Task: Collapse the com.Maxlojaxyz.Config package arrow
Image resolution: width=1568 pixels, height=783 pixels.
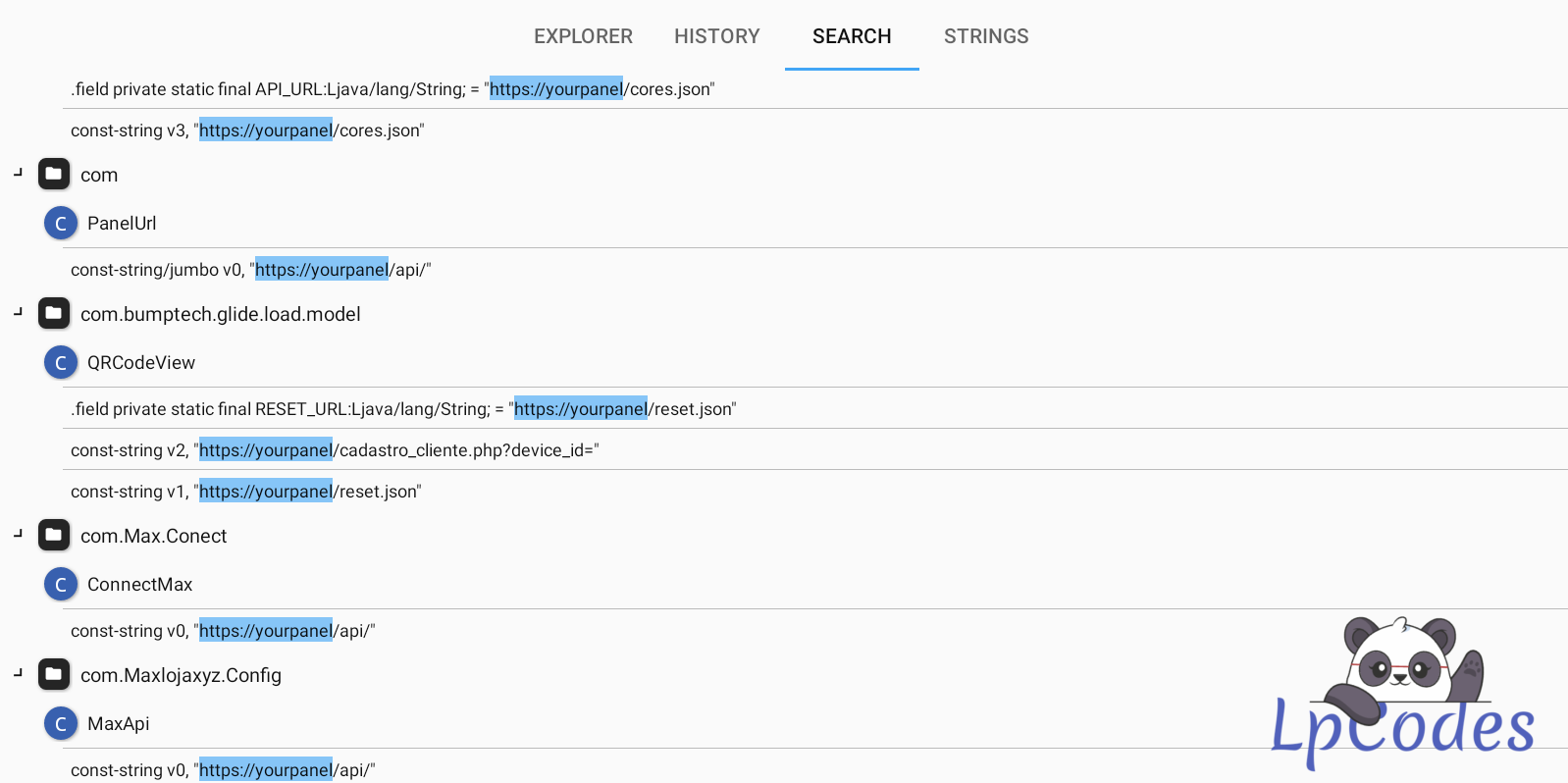Action: [18, 673]
